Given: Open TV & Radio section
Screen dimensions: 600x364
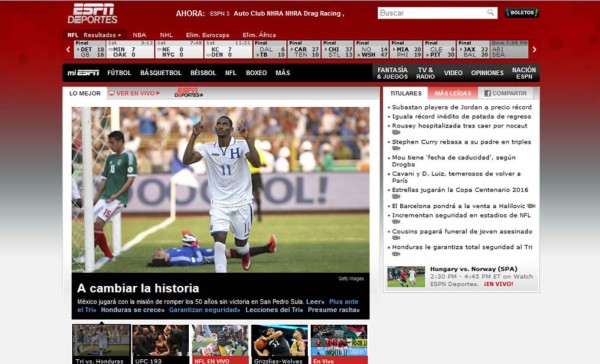Looking at the screenshot, I should (426, 73).
